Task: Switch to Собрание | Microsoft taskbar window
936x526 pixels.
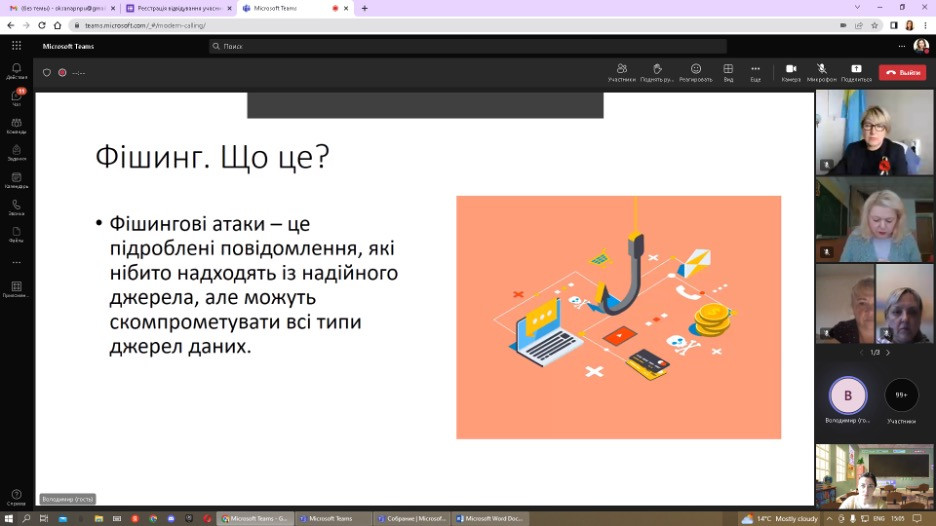Action: tap(412, 518)
